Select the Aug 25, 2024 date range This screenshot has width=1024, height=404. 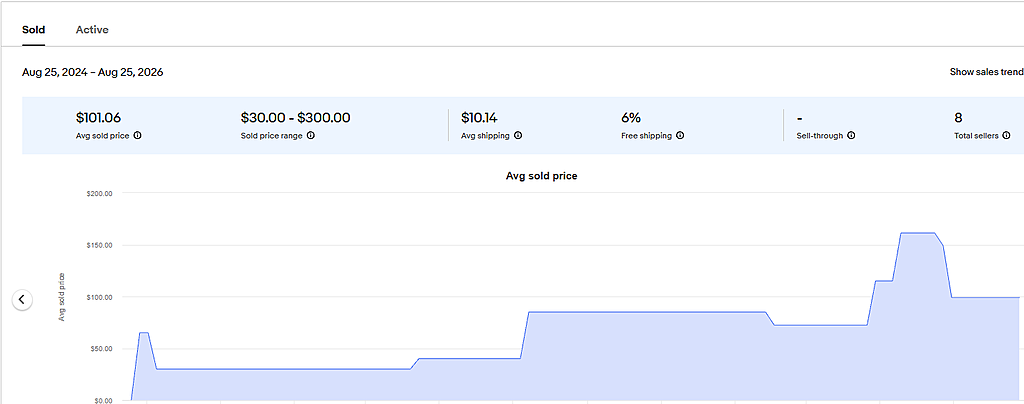pyautogui.click(x=93, y=72)
